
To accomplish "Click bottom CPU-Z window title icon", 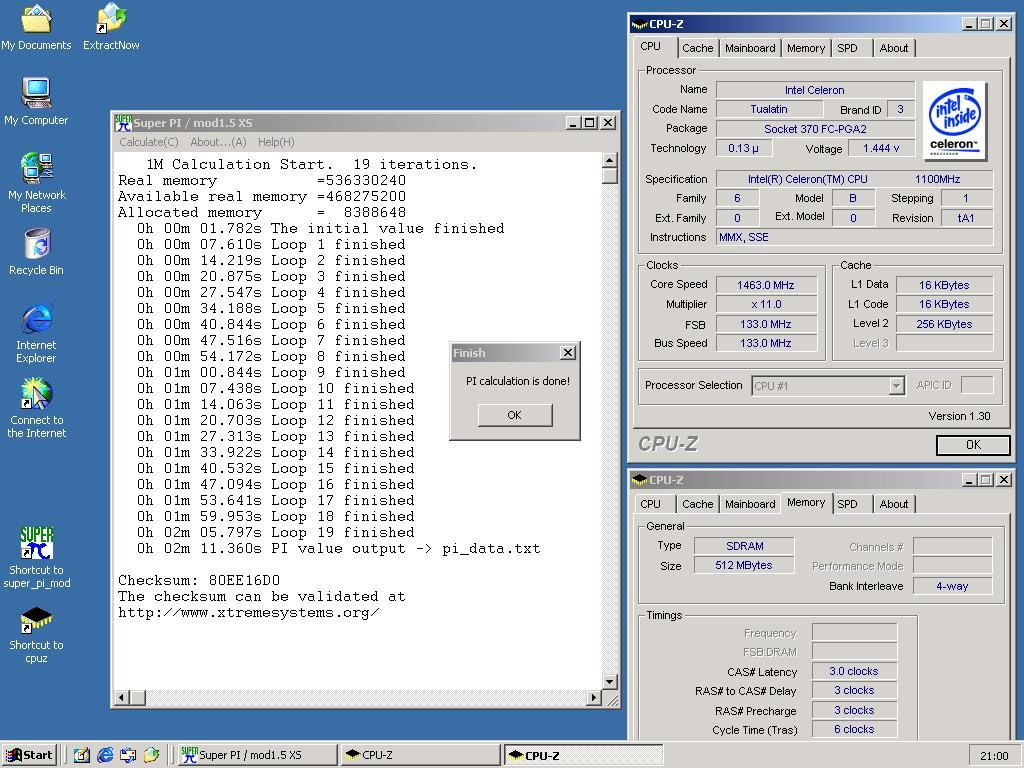I will coord(639,480).
